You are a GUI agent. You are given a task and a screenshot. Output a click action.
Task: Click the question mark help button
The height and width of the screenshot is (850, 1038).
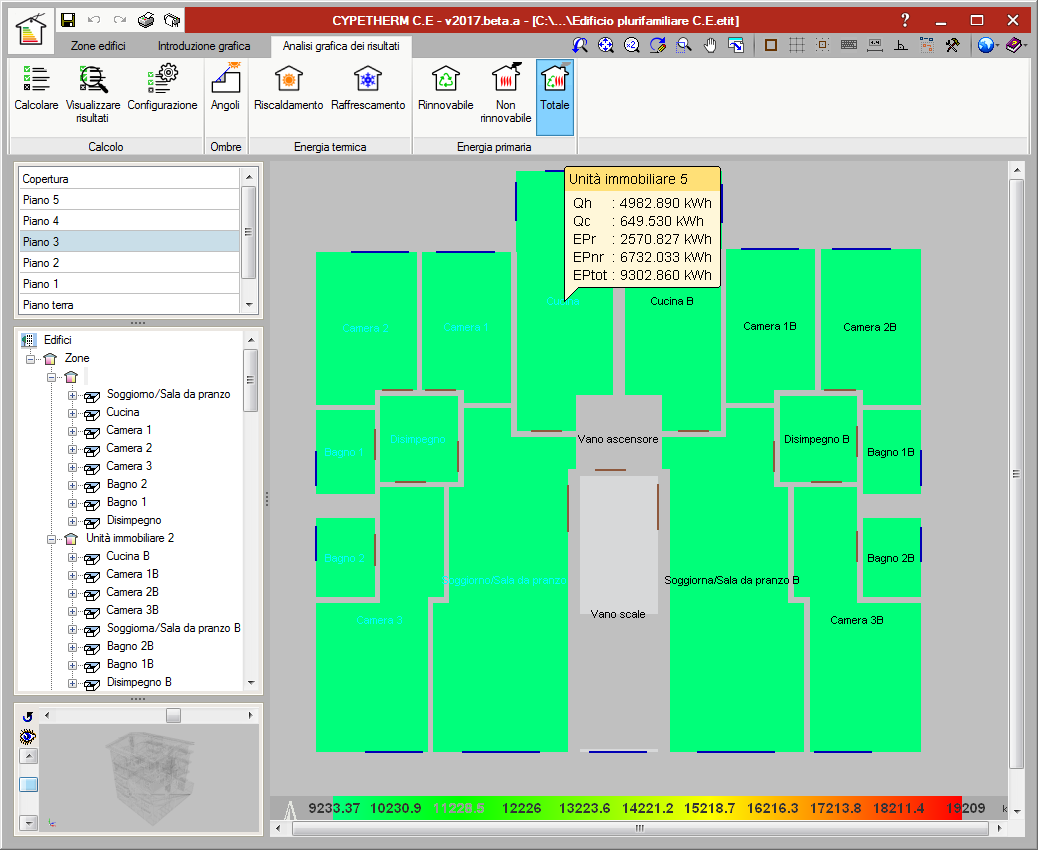906,21
